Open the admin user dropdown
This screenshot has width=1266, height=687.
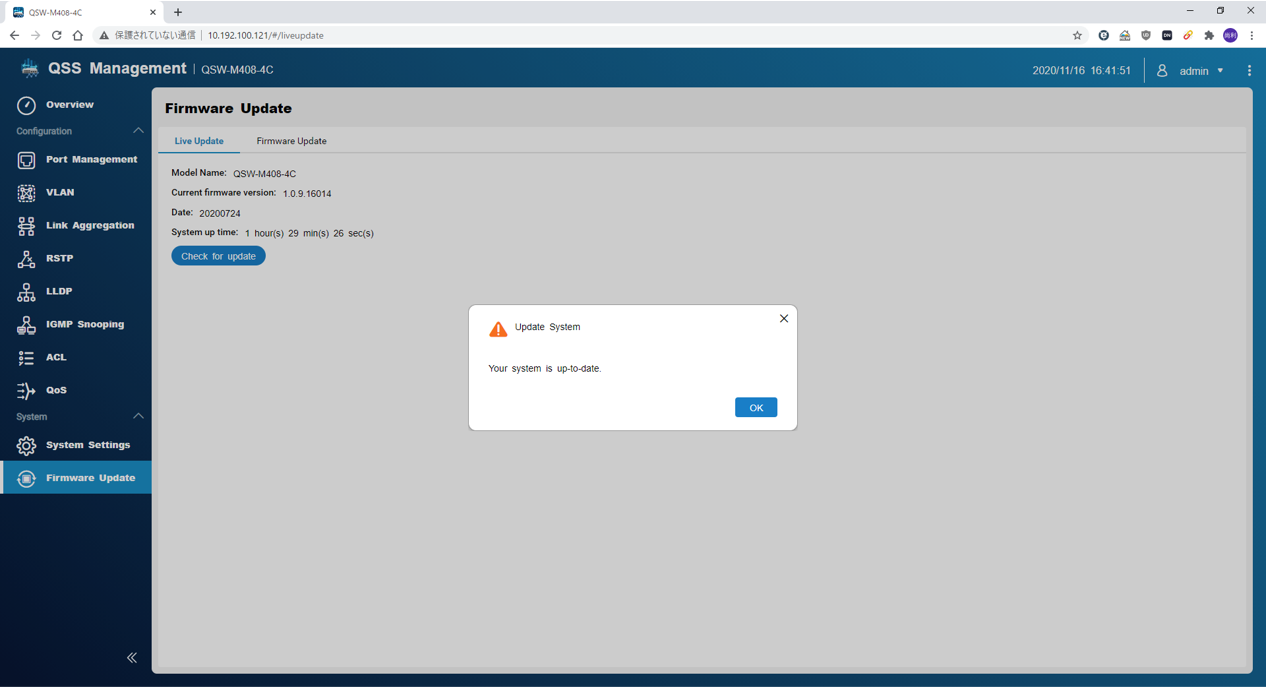(1192, 71)
